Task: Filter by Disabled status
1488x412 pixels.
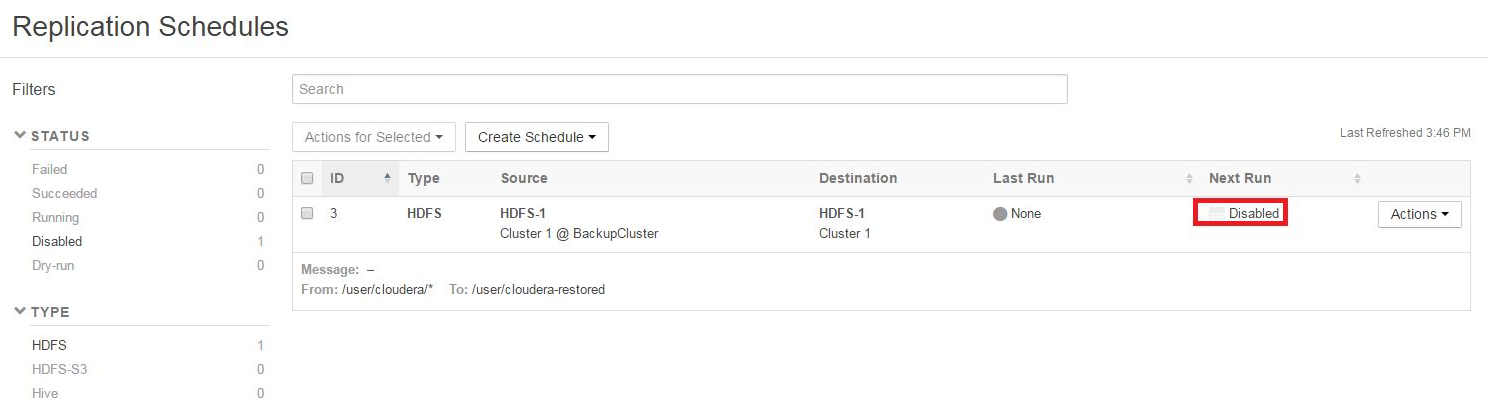Action: [57, 241]
